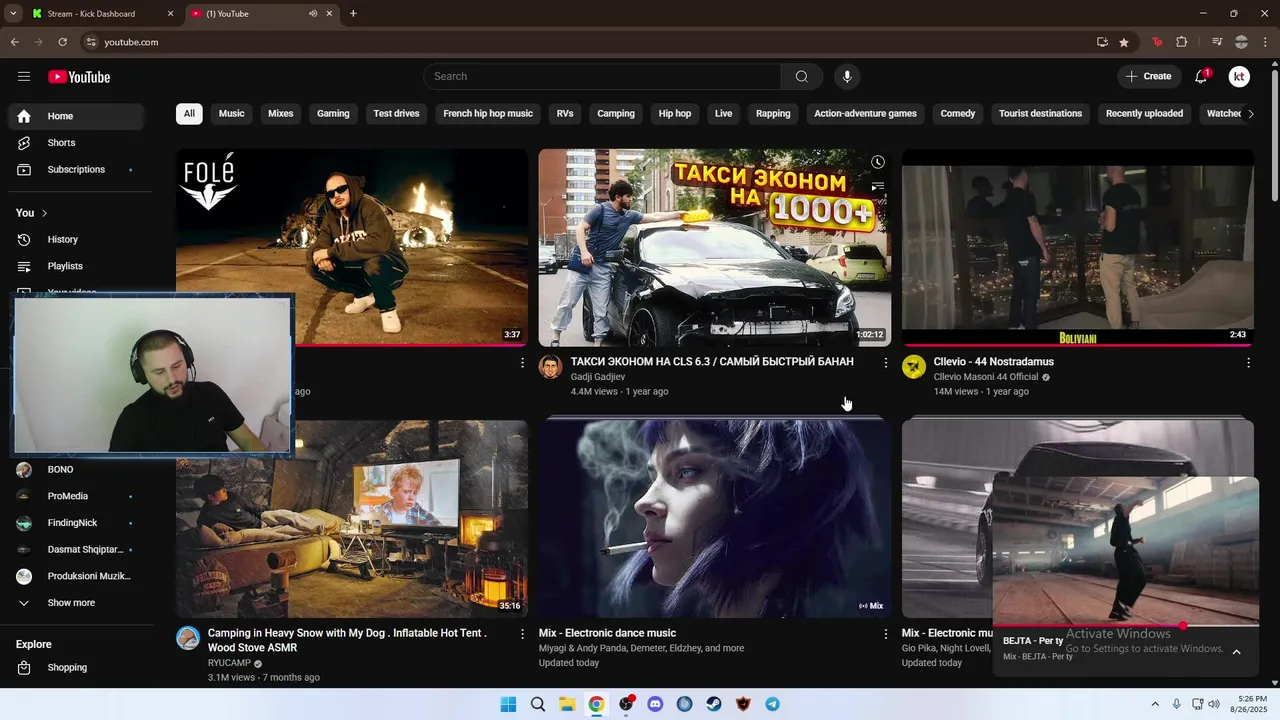
Task: Select the Live chip
Action: click(723, 114)
